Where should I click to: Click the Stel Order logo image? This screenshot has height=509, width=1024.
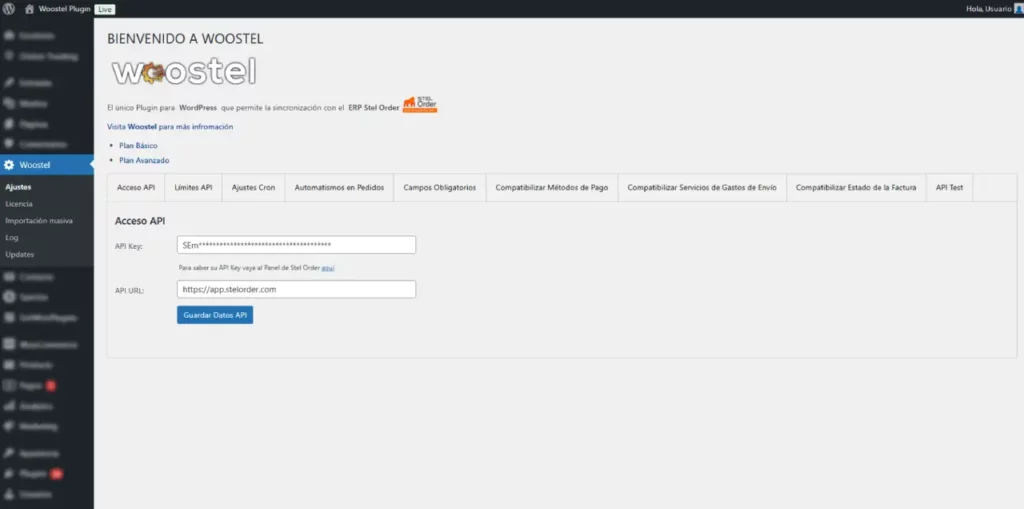coord(420,105)
